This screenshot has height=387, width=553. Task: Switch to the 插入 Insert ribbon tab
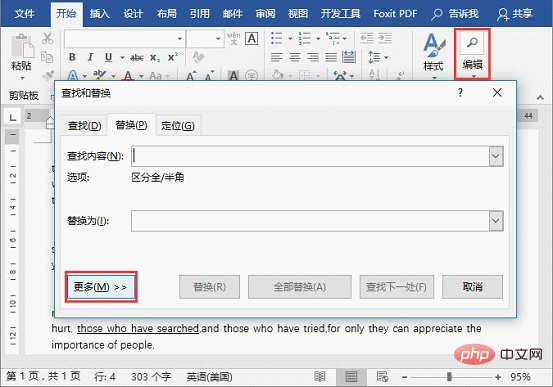click(99, 14)
